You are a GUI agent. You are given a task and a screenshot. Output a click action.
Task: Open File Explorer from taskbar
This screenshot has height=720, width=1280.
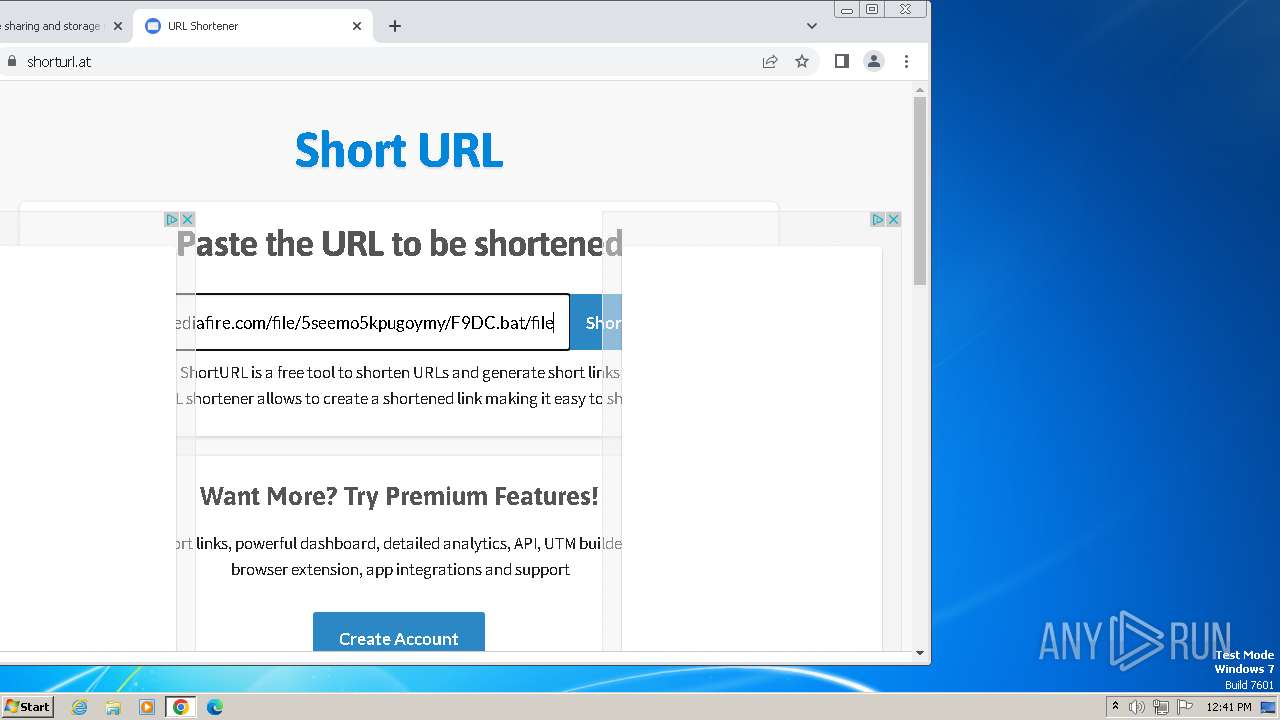coord(113,707)
